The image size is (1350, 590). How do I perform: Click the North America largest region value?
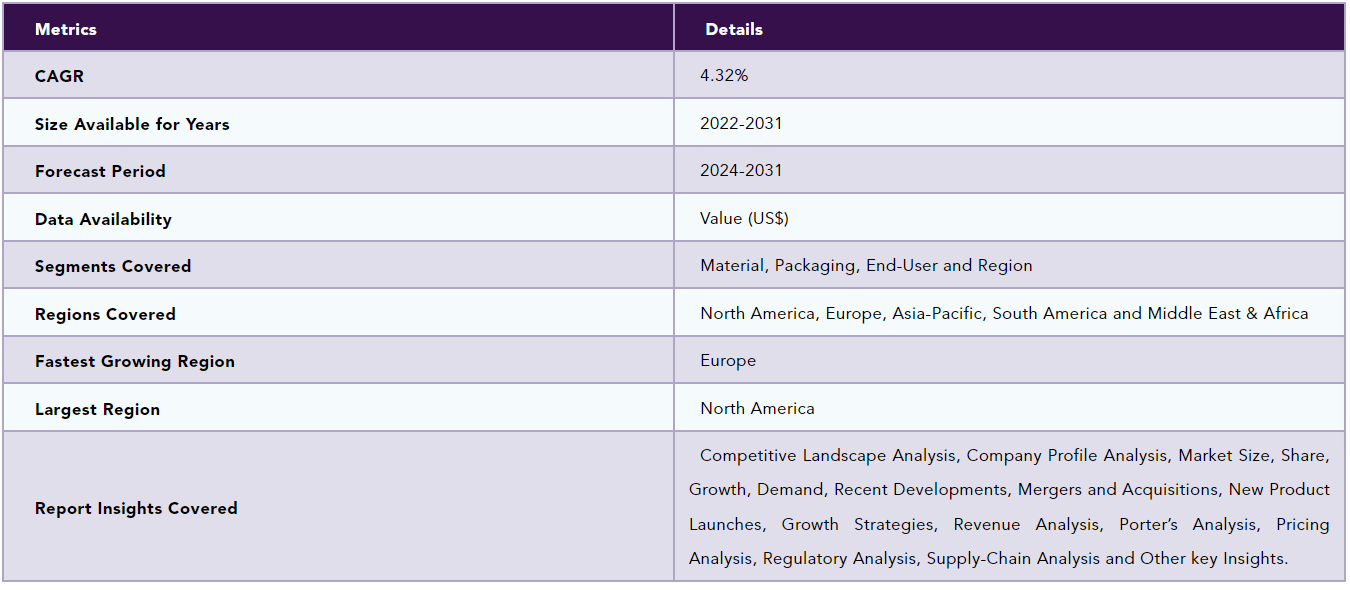757,408
